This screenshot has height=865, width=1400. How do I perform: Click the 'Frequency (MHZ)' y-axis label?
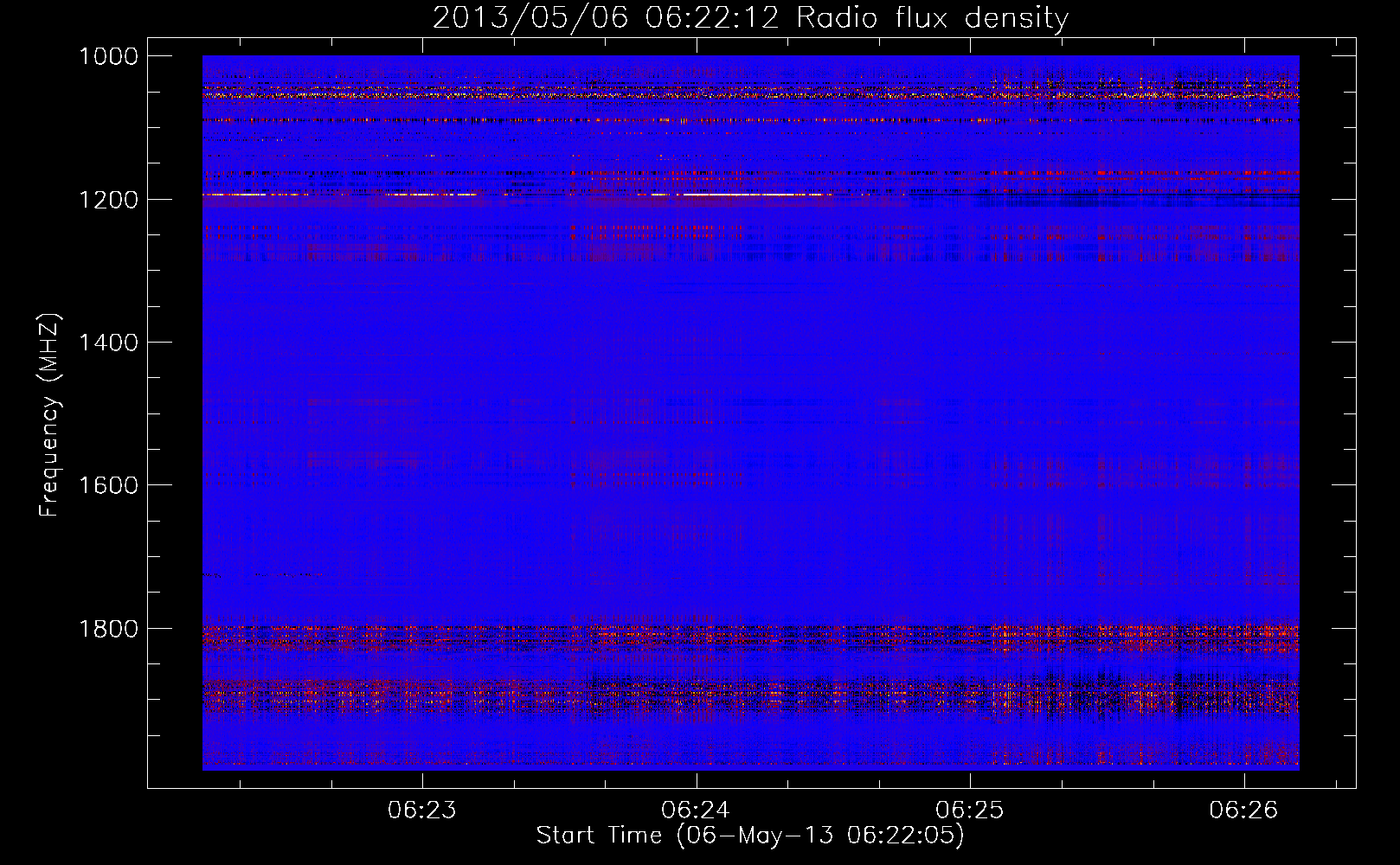click(x=49, y=415)
